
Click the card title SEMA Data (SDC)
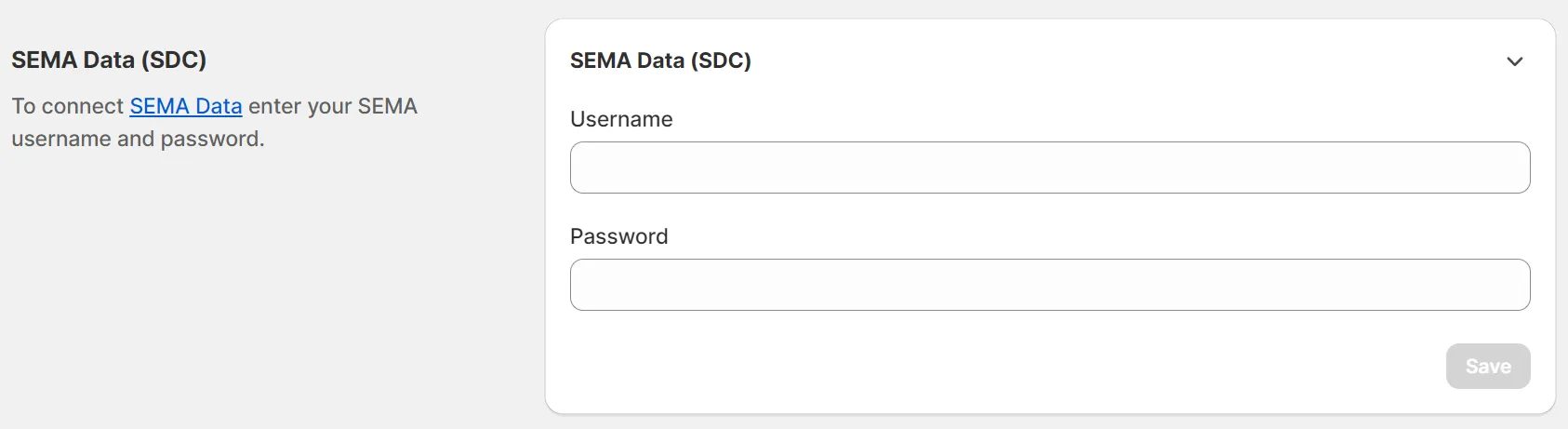click(660, 60)
